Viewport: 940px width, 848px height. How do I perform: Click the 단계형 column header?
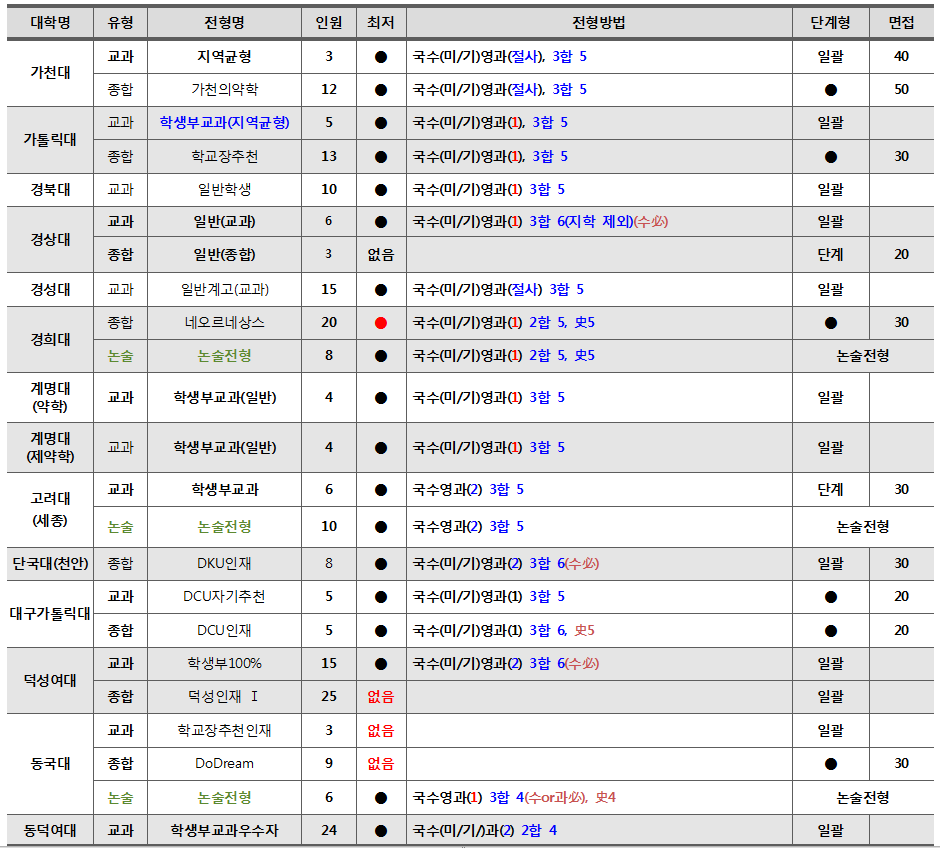830,23
